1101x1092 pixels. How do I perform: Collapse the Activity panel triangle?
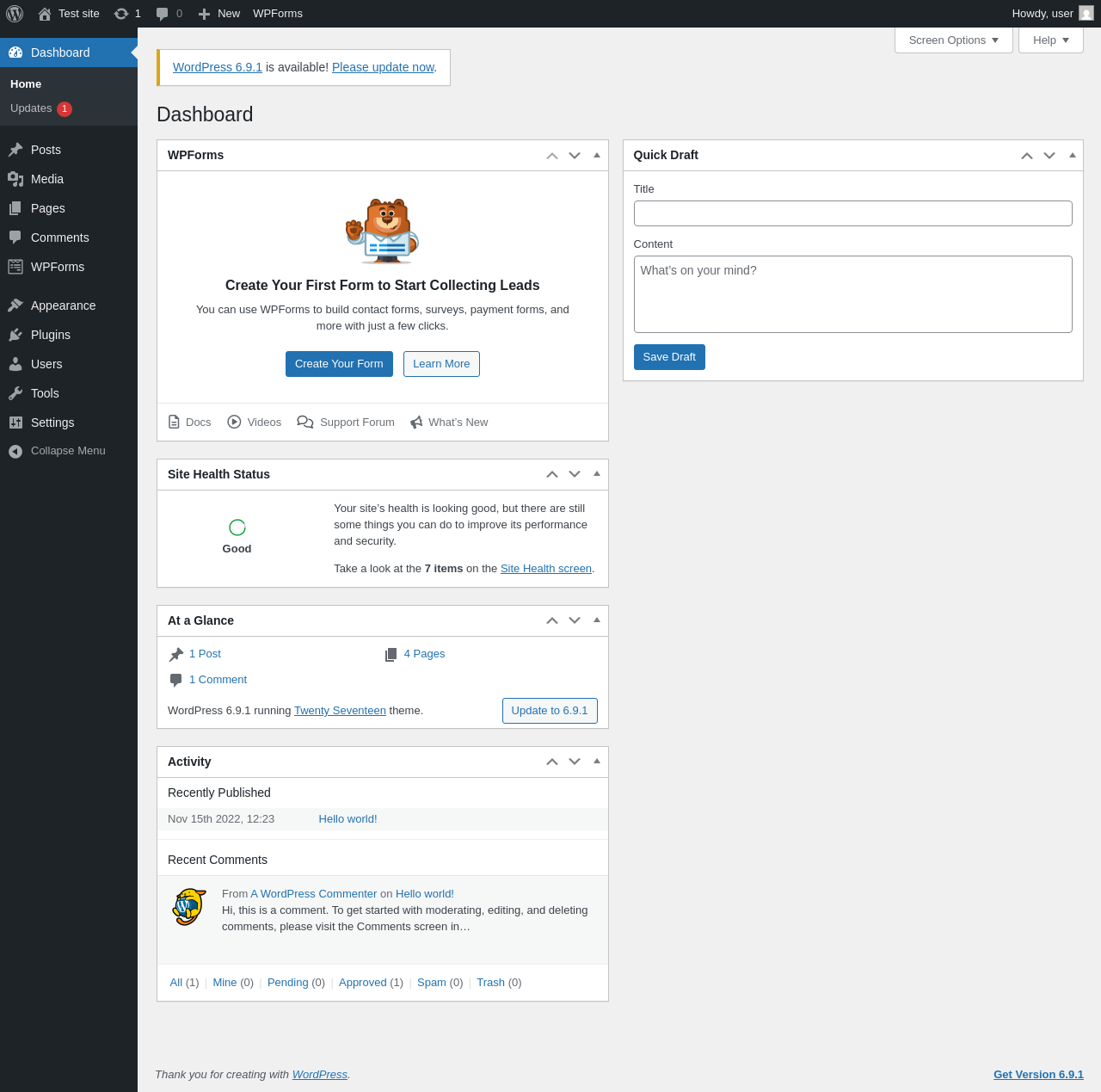tap(597, 762)
